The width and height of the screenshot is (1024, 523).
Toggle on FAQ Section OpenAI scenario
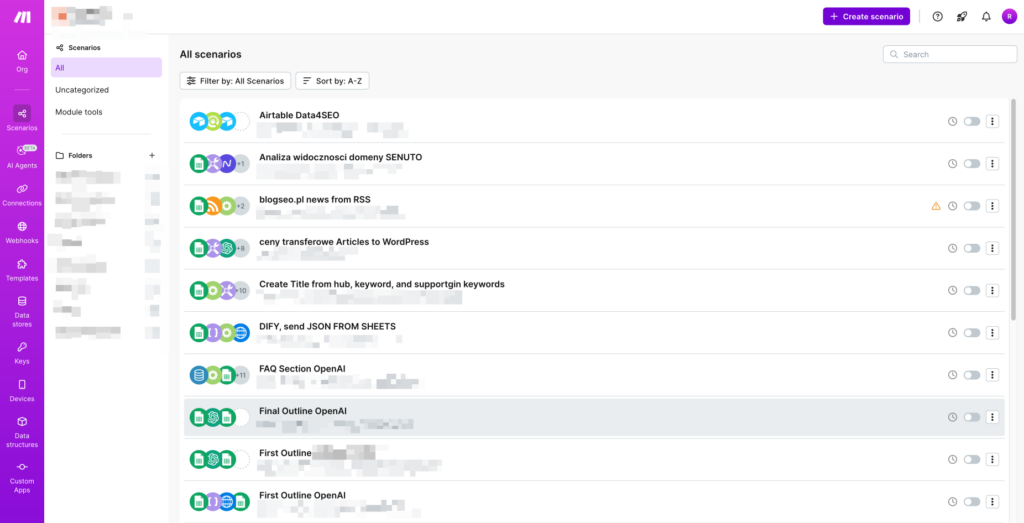pos(971,375)
